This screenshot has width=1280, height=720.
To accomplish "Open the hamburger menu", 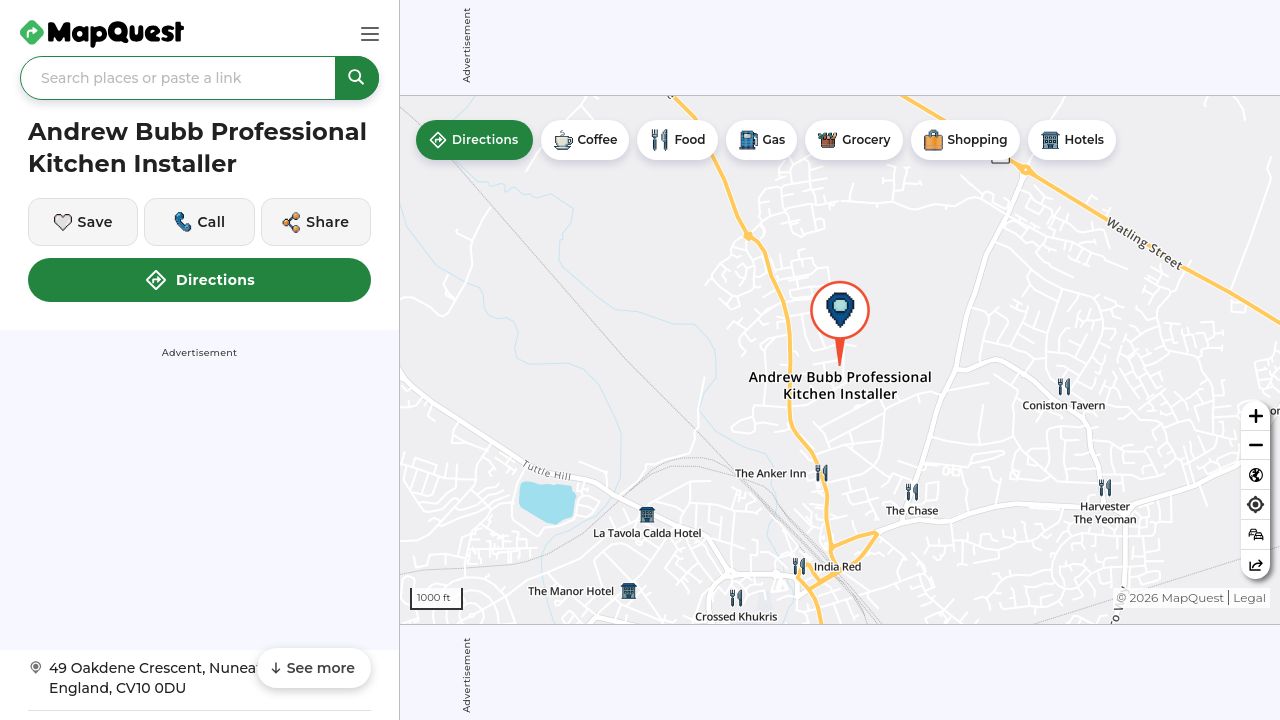I will click(370, 34).
